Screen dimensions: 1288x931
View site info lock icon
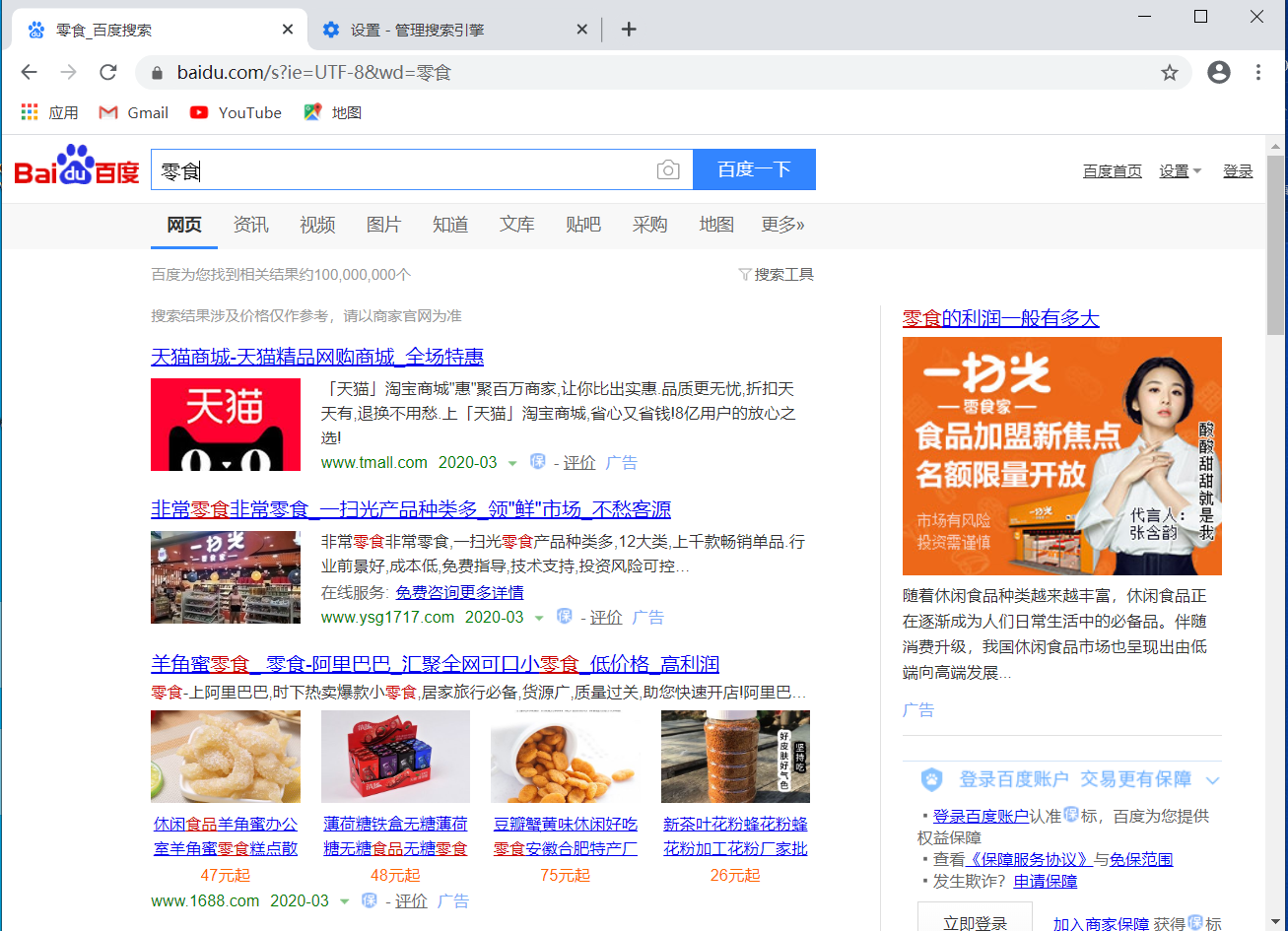[x=156, y=72]
